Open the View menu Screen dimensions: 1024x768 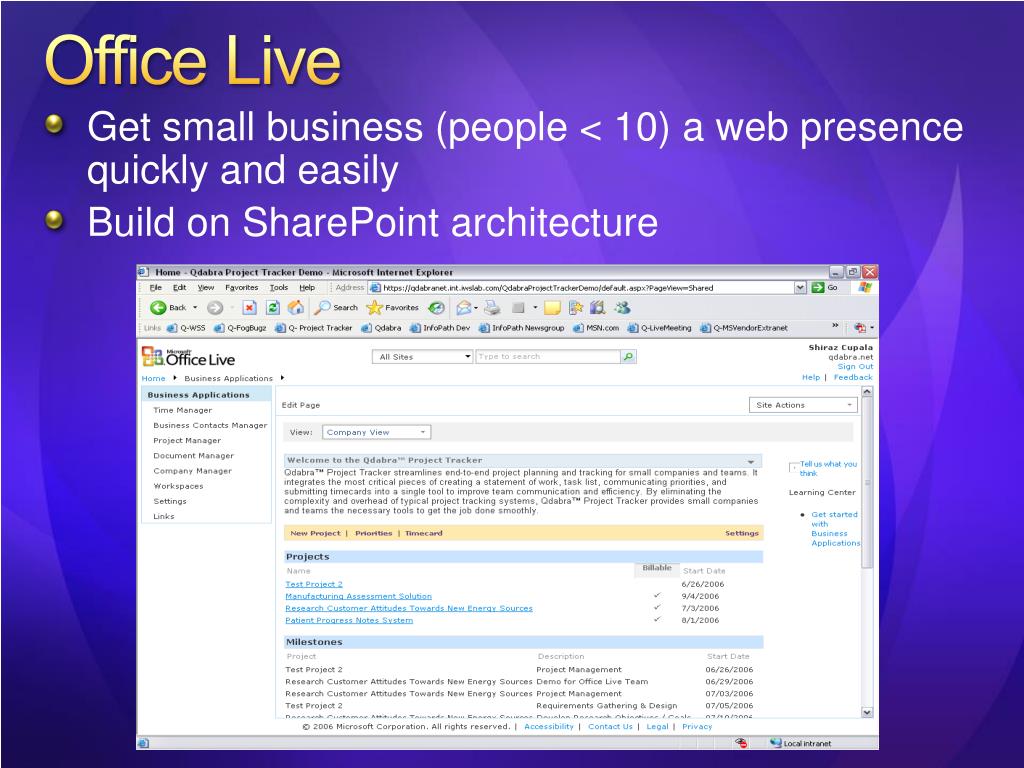pyautogui.click(x=206, y=287)
